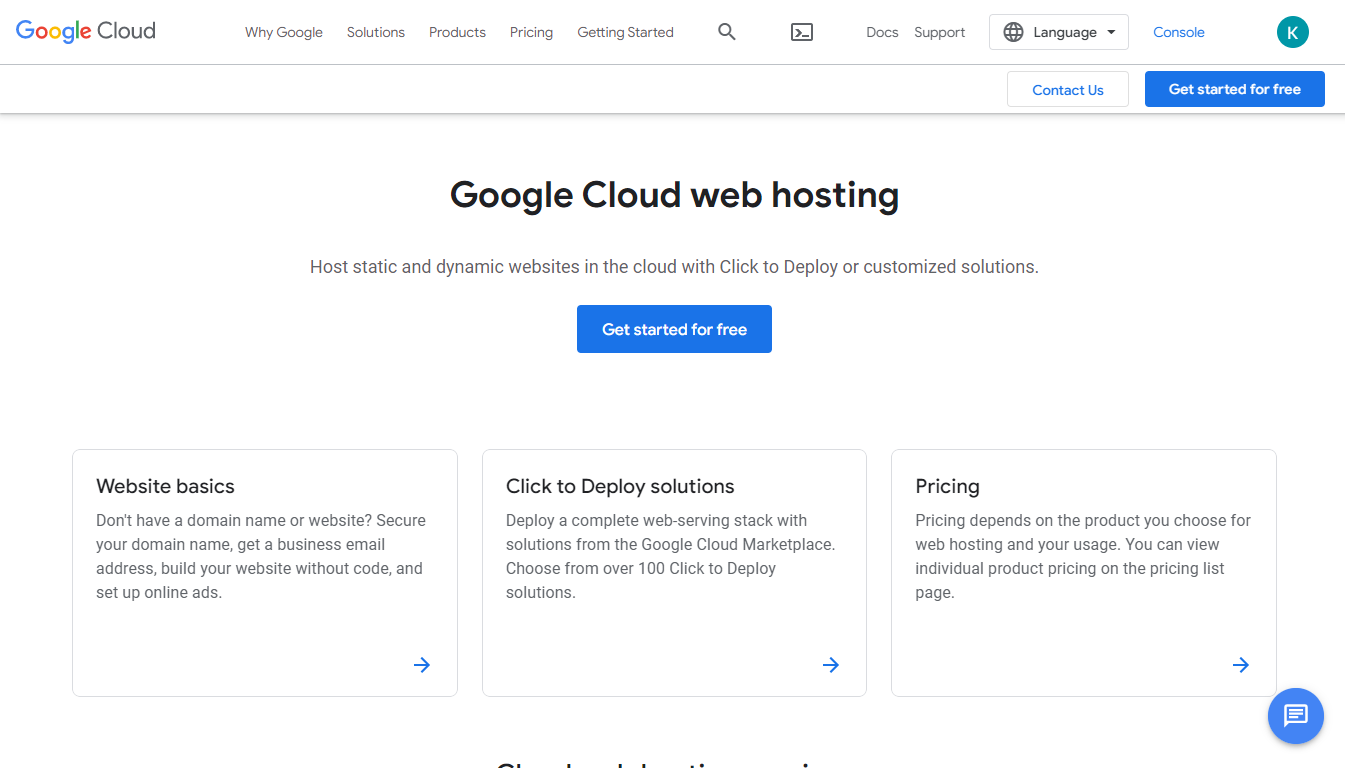Image resolution: width=1345 pixels, height=768 pixels.
Task: Click the Google Cloud web hosting title
Action: 674,194
